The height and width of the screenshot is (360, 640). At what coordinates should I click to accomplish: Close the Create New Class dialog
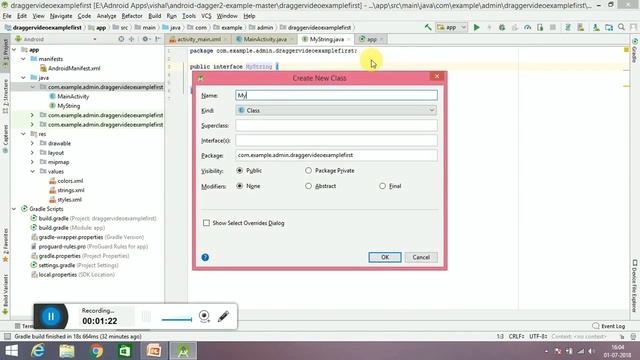point(437,76)
